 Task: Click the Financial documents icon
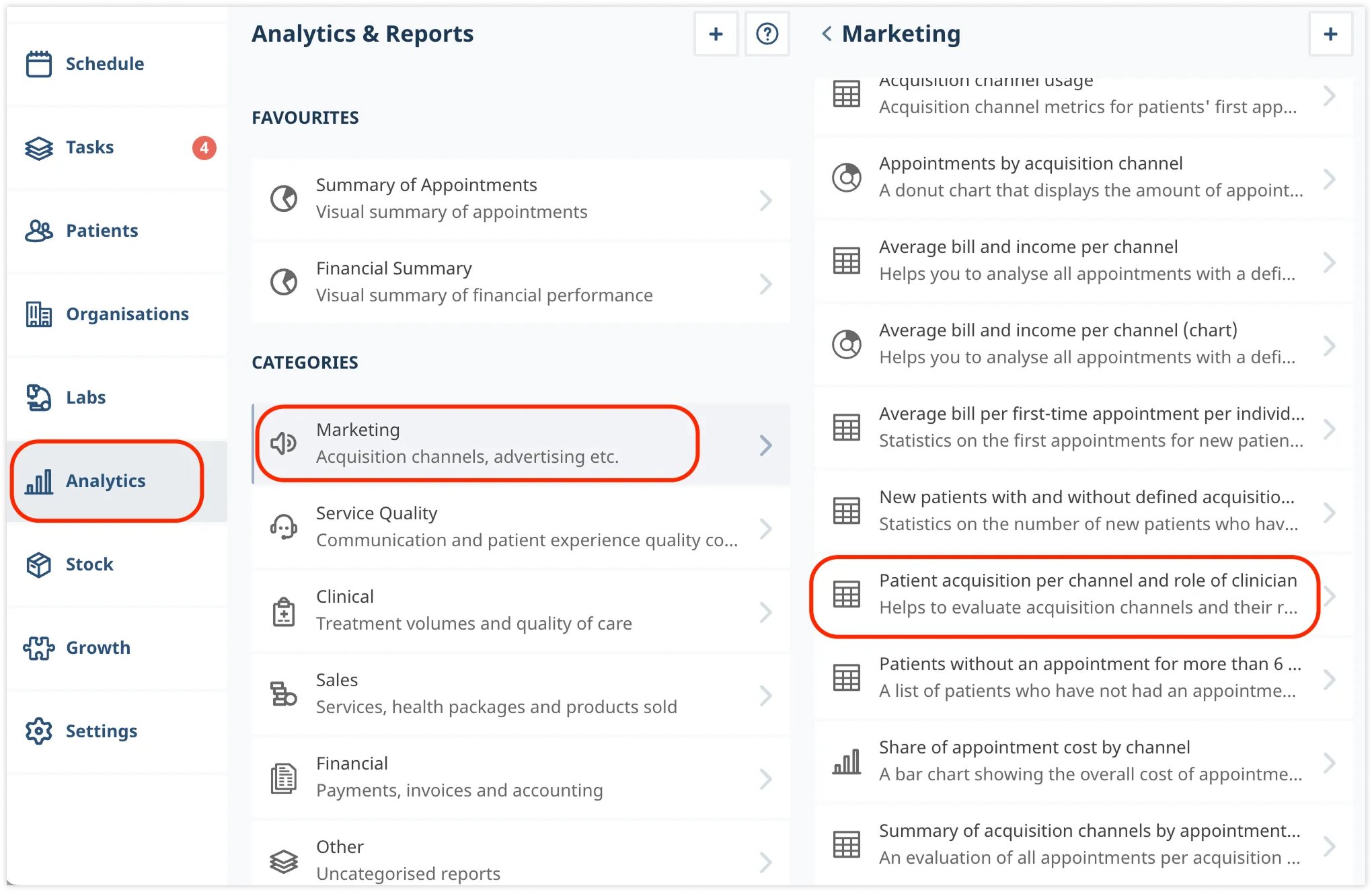pos(283,776)
